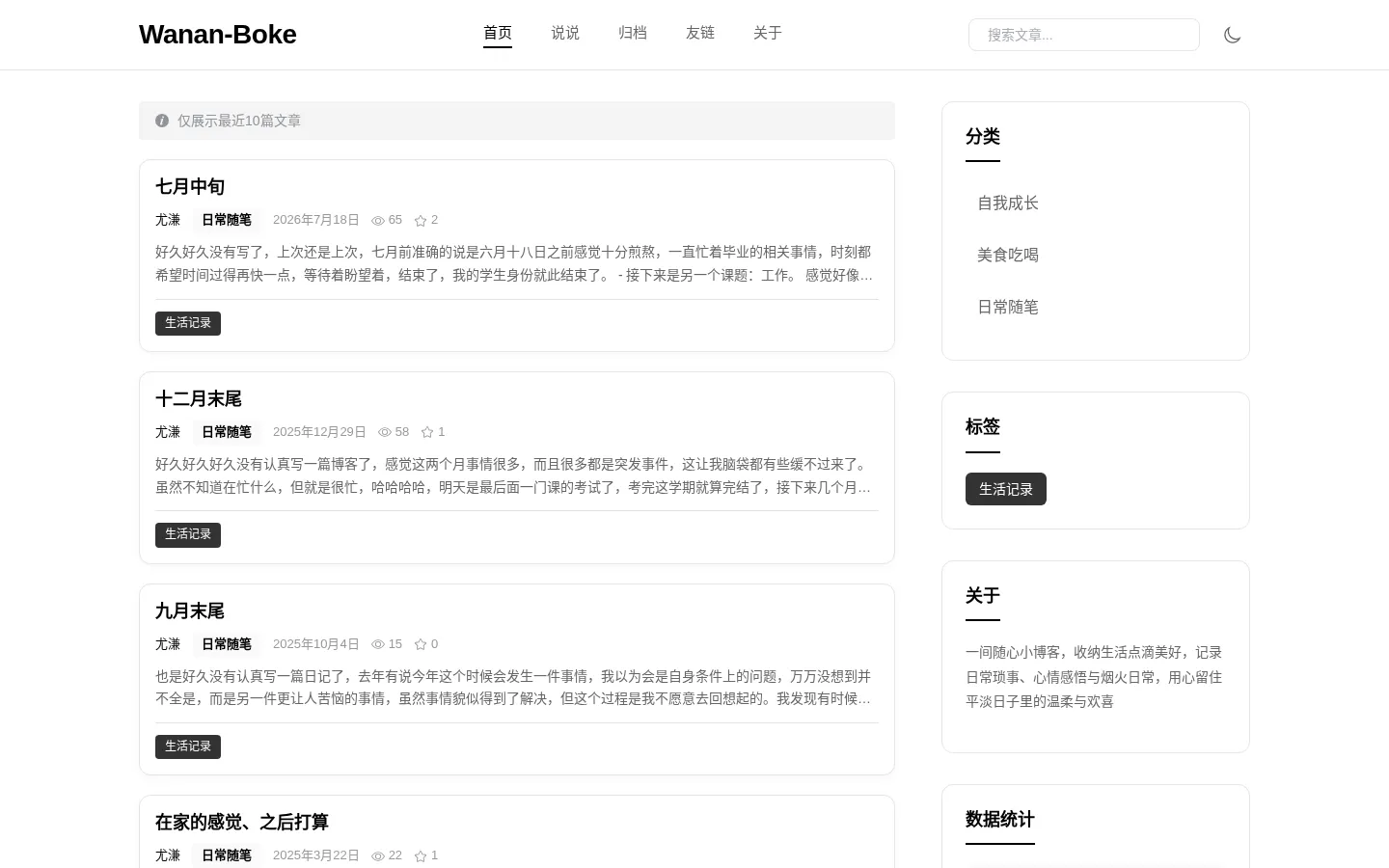1389x868 pixels.
Task: Click the star icon on 十二月末尾 post
Action: tap(427, 432)
